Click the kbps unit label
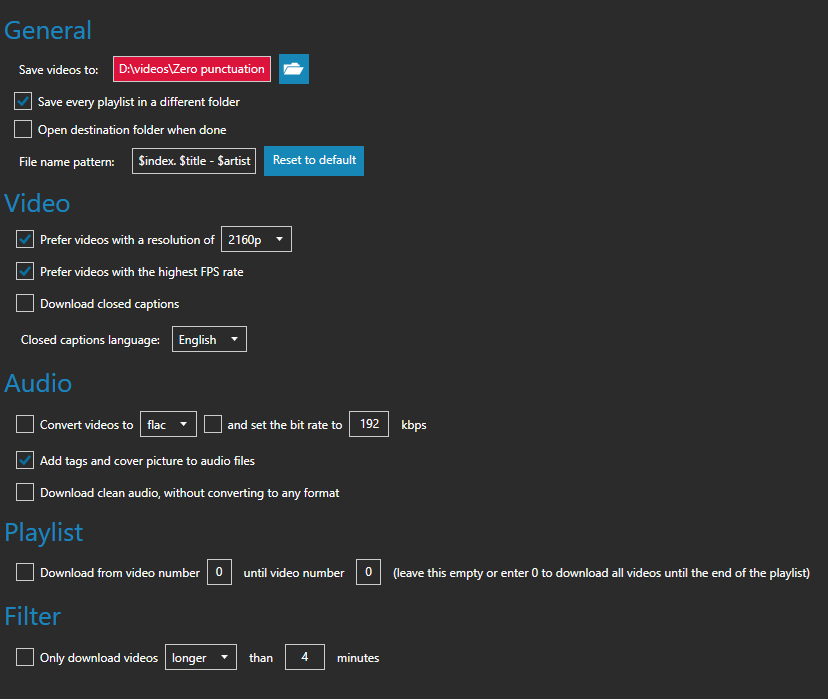Image resolution: width=828 pixels, height=699 pixels. (413, 425)
